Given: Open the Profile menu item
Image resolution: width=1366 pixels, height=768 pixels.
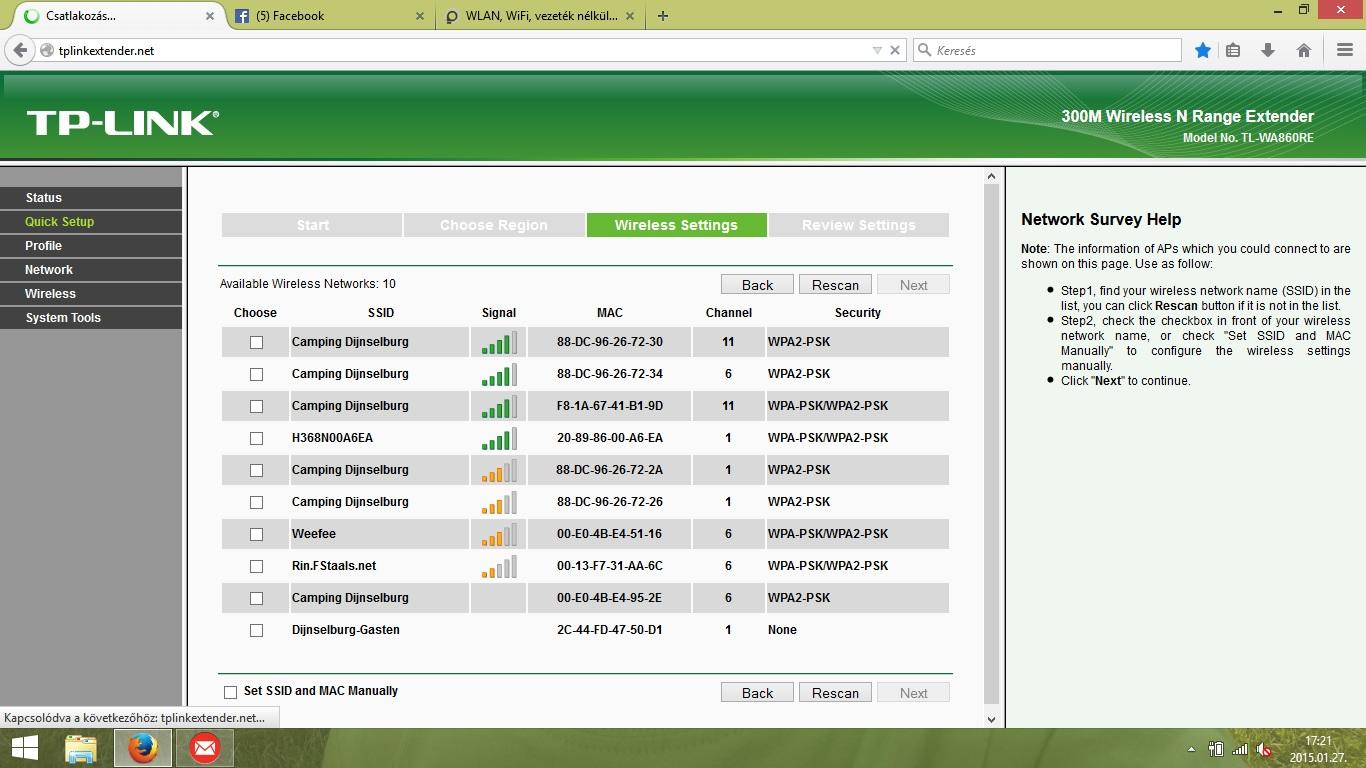Looking at the screenshot, I should (91, 246).
